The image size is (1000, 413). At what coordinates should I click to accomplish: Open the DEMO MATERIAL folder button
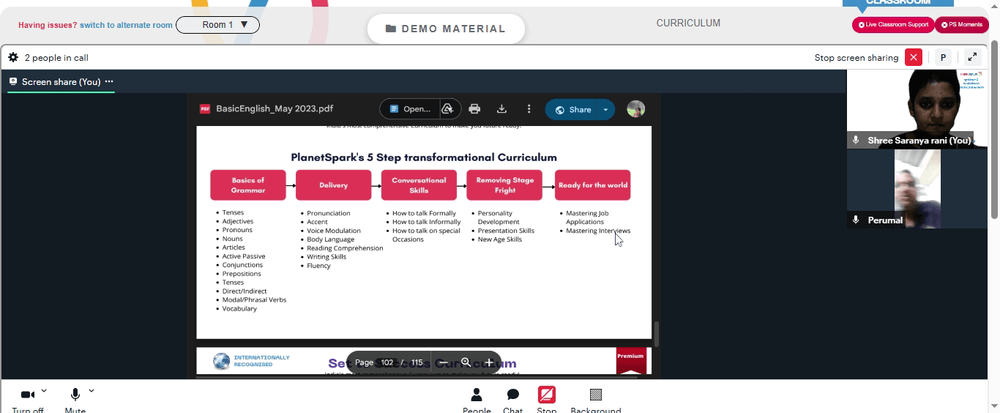(x=446, y=29)
